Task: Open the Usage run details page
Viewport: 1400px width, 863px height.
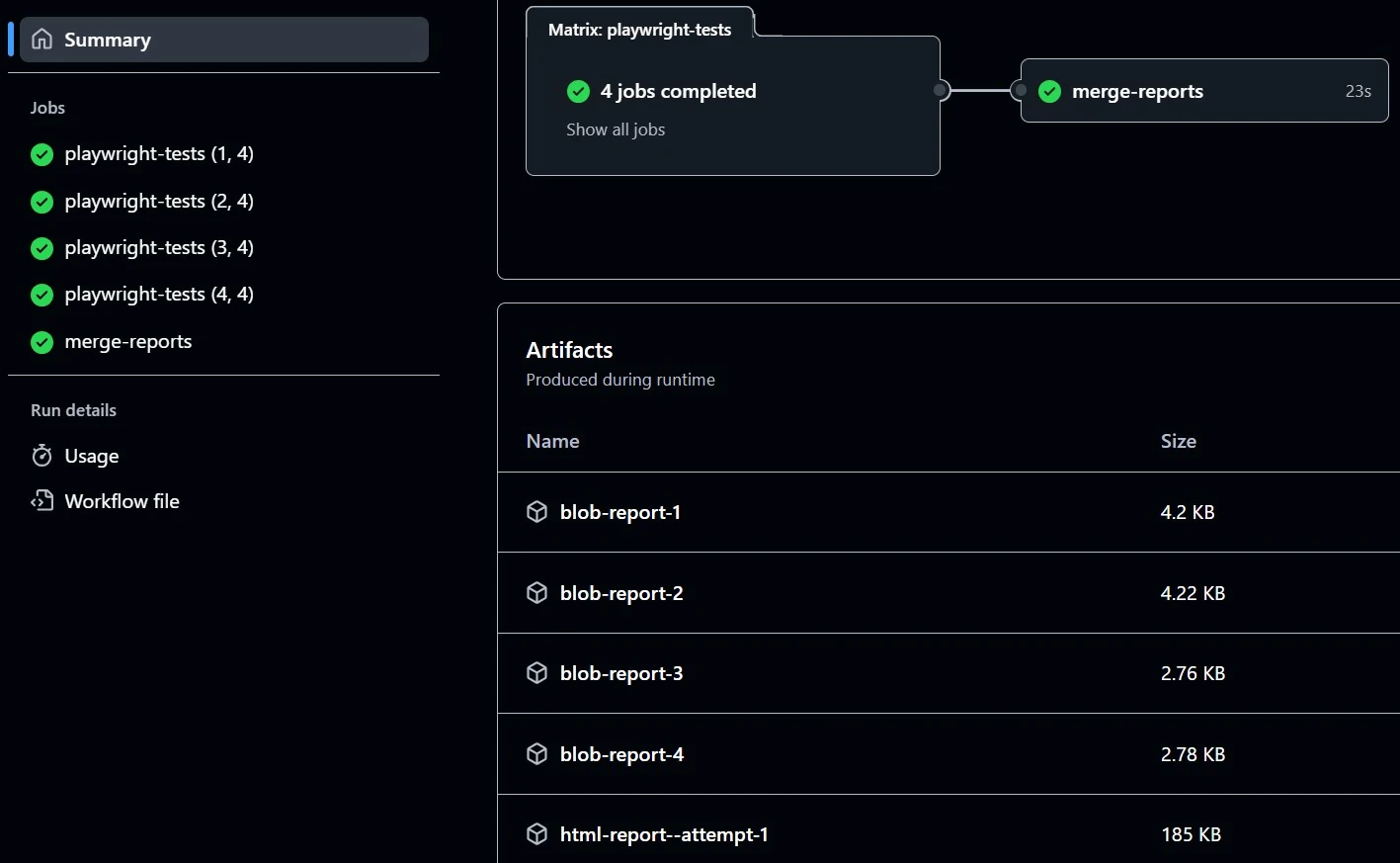Action: coord(91,456)
